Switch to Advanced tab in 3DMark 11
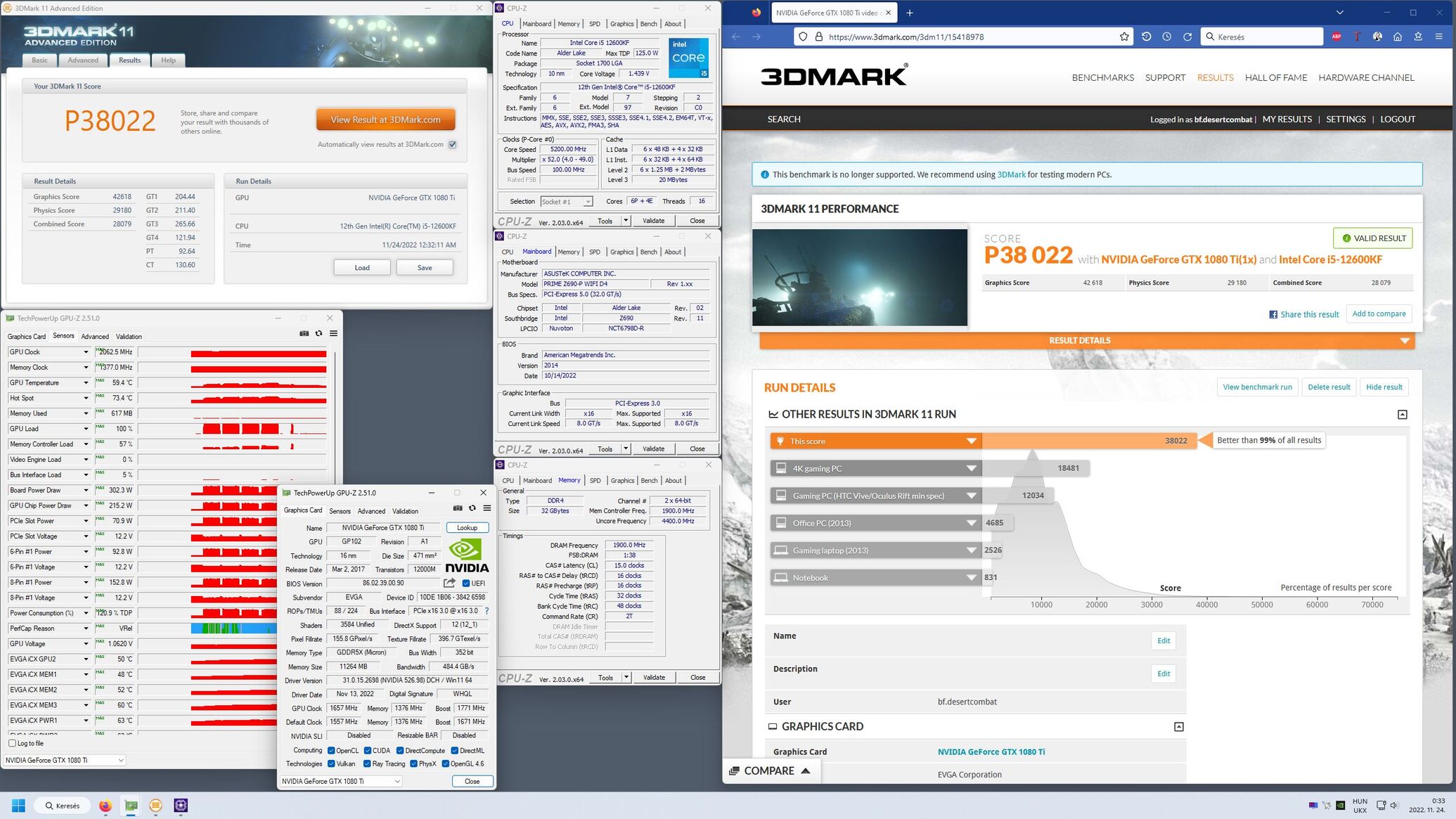The image size is (1456, 819). tap(83, 60)
